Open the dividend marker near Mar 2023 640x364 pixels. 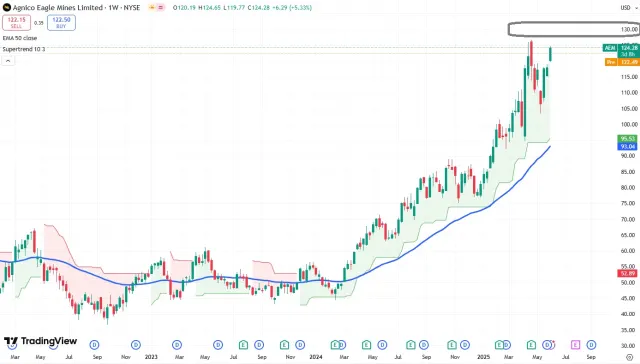177,345
